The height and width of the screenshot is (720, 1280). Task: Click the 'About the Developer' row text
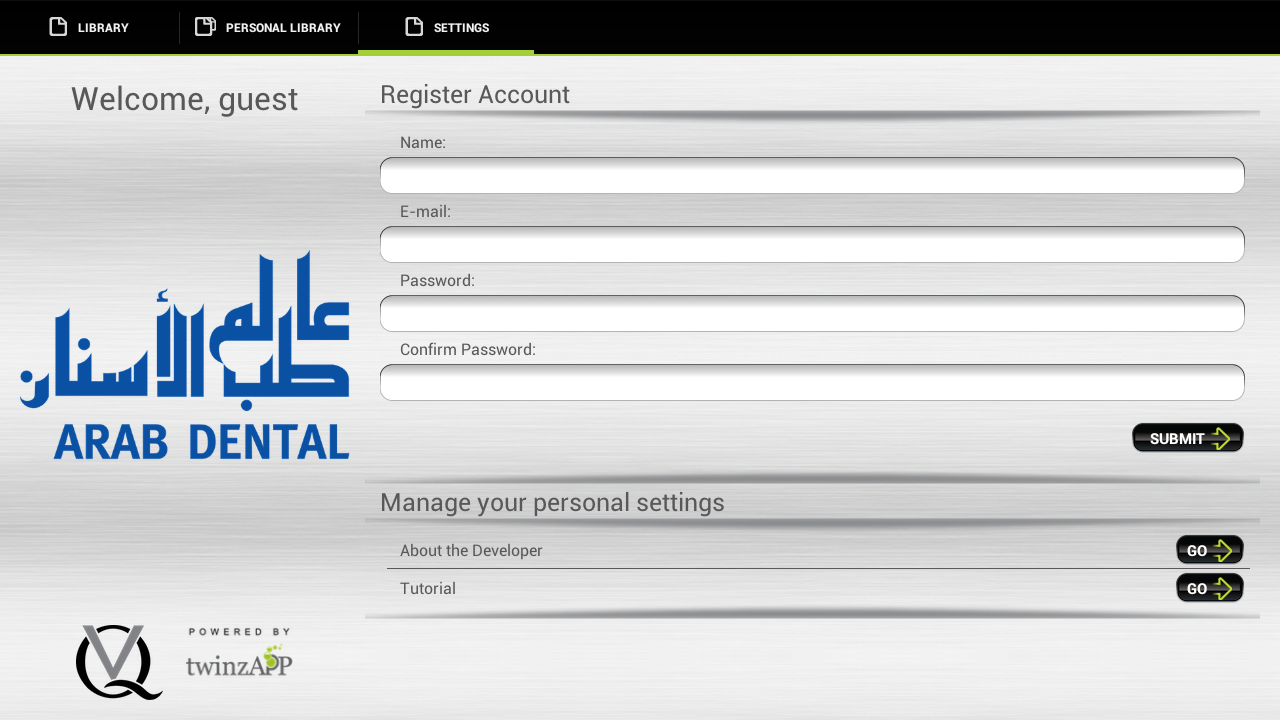pyautogui.click(x=471, y=551)
